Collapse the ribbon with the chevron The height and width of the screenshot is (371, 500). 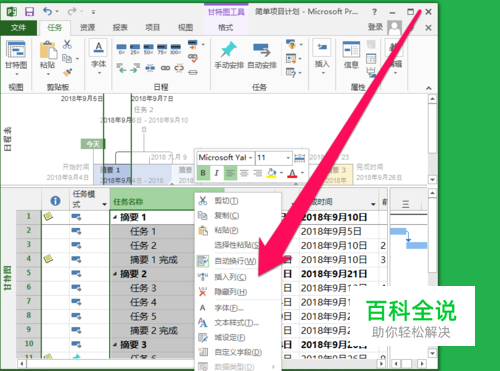tap(429, 88)
